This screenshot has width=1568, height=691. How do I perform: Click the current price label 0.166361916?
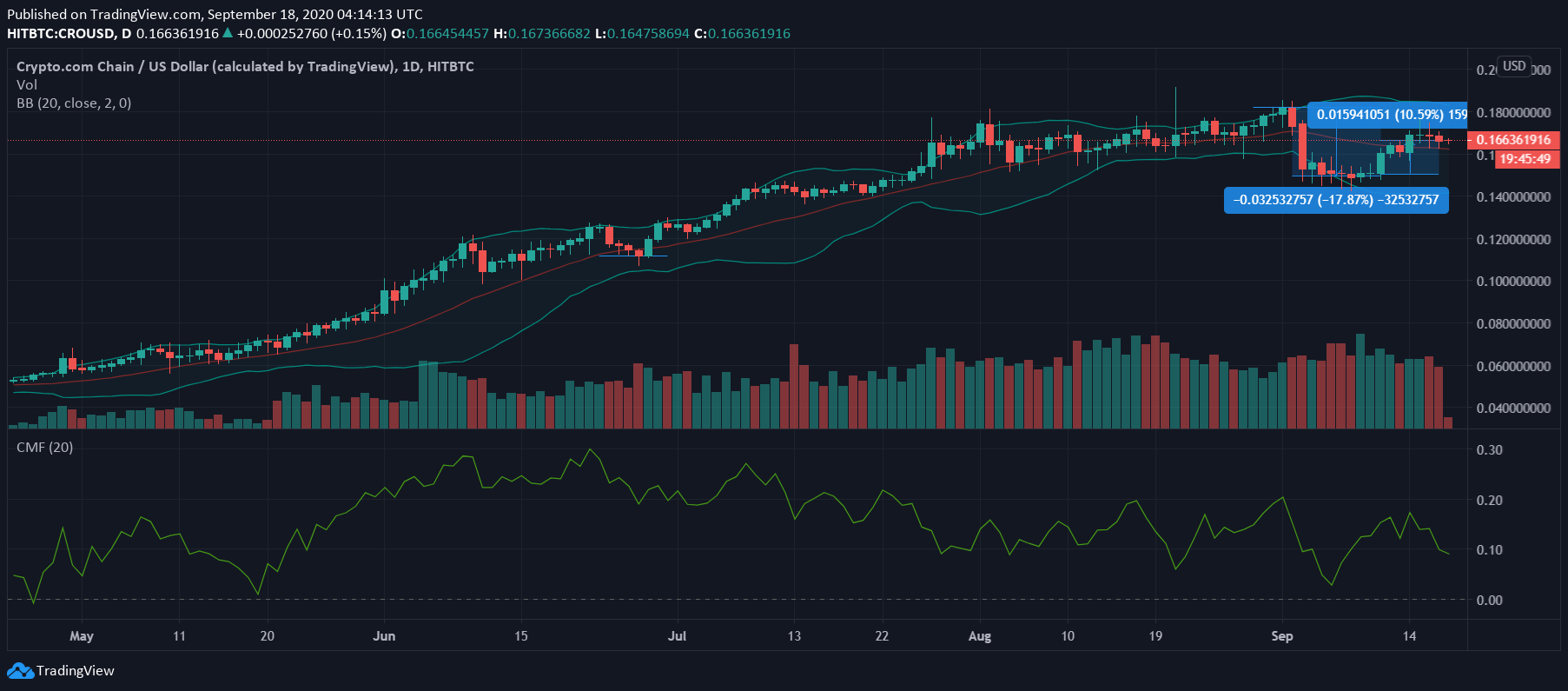tap(1513, 140)
